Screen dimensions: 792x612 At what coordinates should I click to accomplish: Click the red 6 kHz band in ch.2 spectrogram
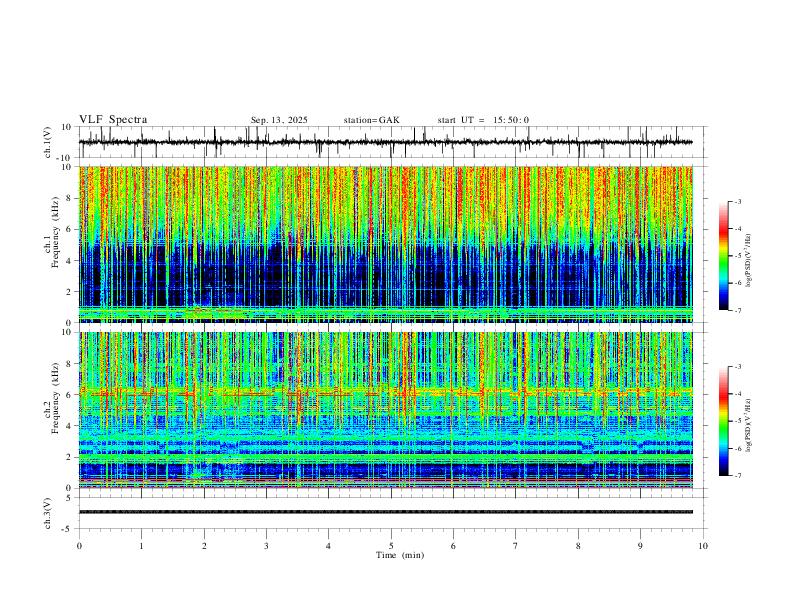coord(385,392)
